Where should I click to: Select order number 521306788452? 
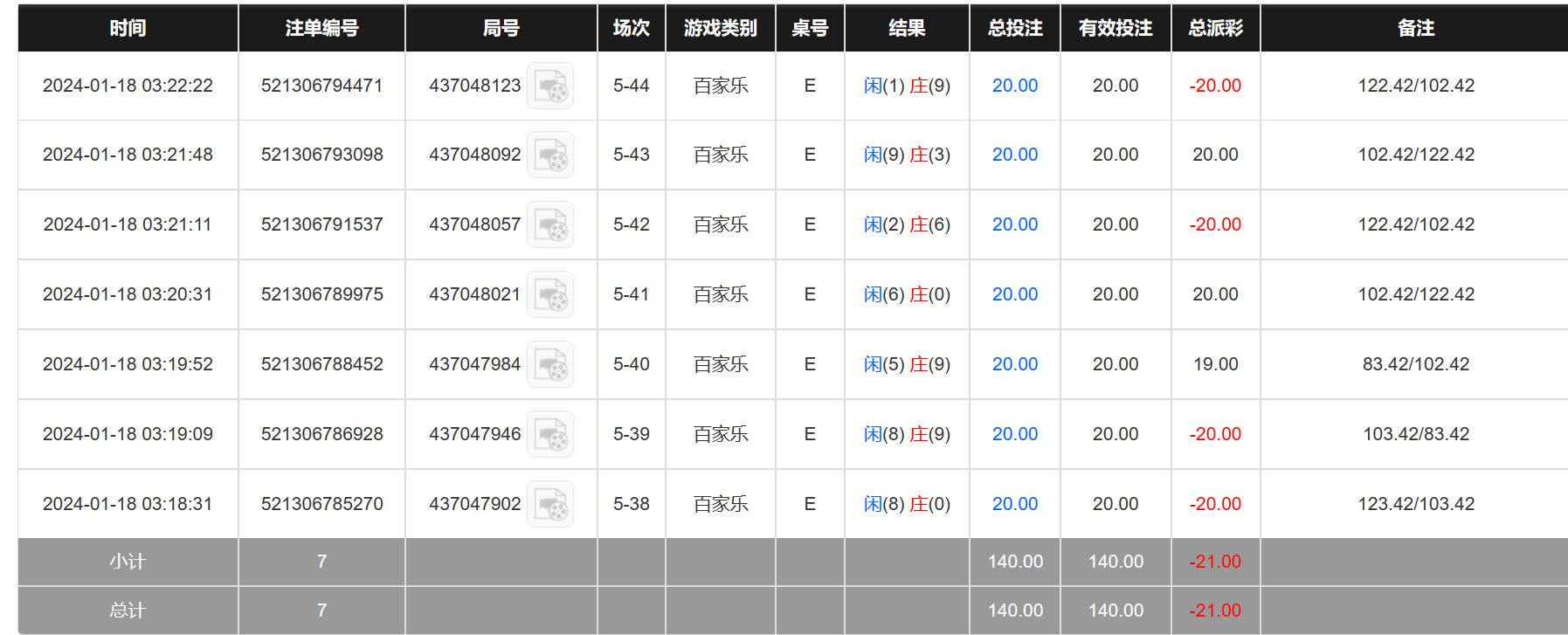pyautogui.click(x=321, y=364)
